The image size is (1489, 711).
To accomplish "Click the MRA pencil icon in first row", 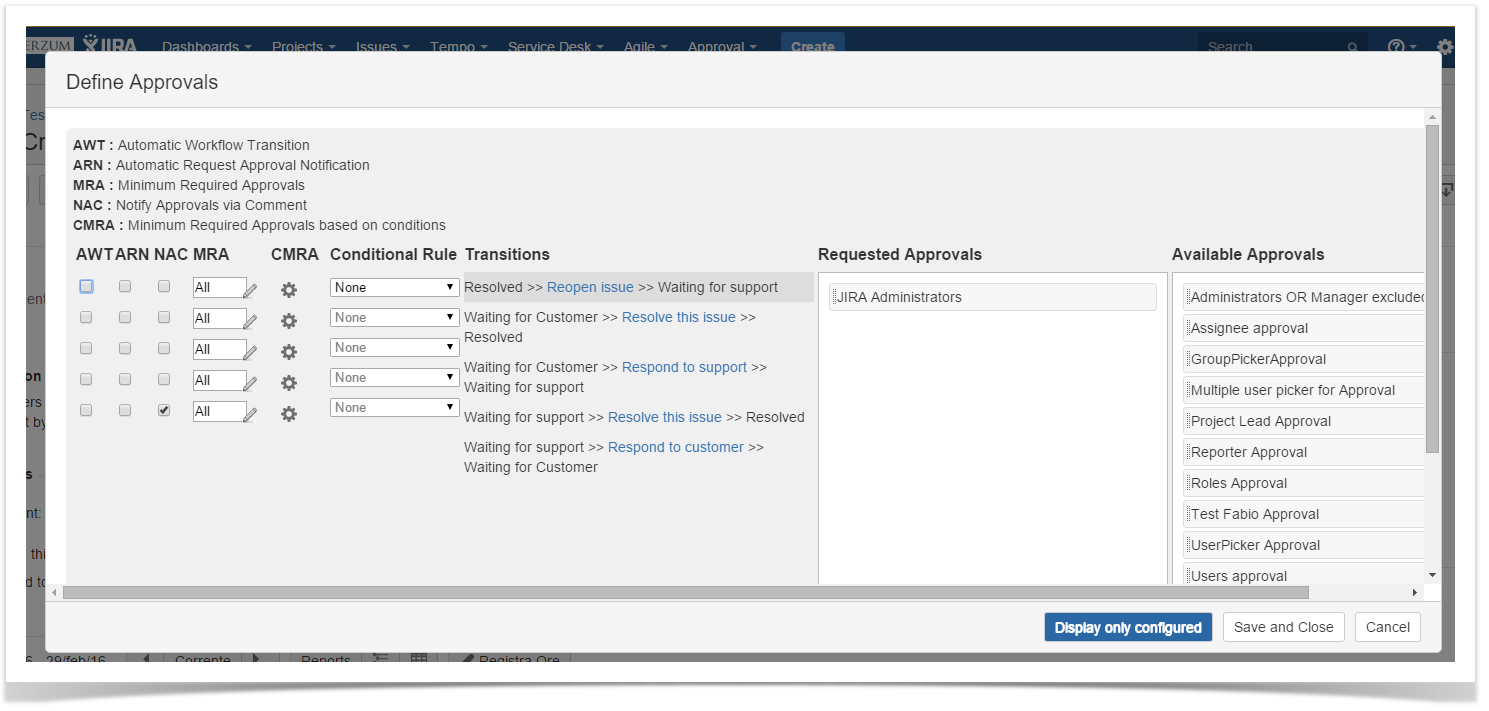I will [250, 290].
